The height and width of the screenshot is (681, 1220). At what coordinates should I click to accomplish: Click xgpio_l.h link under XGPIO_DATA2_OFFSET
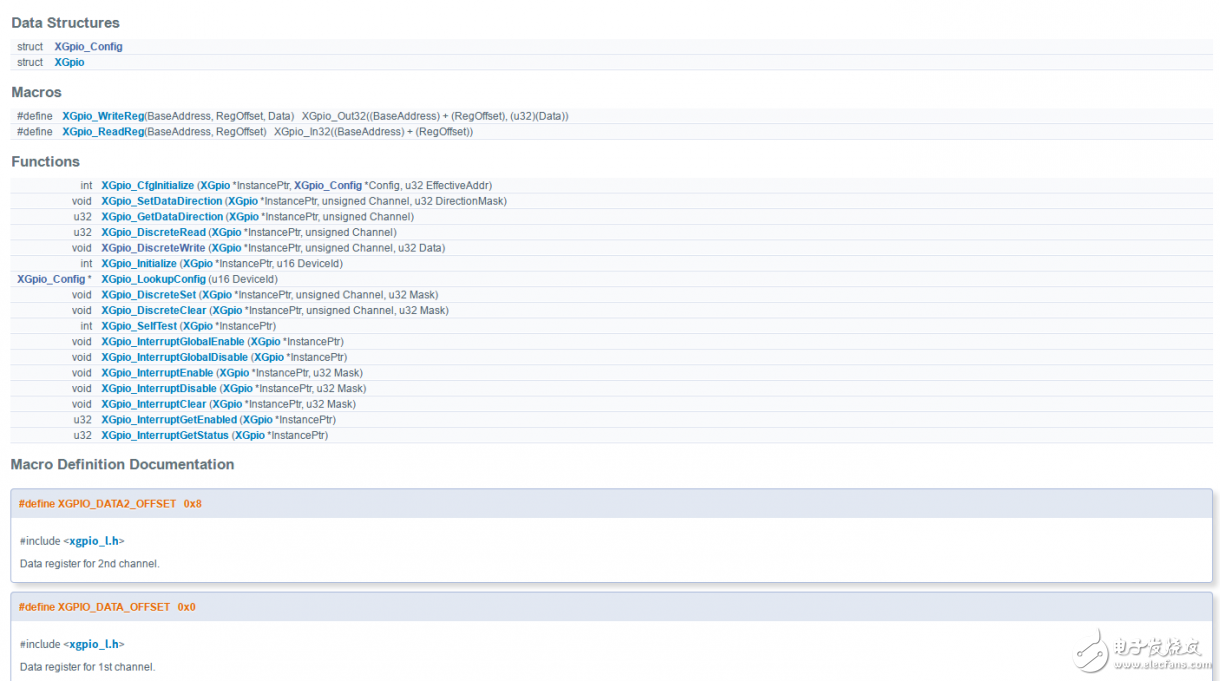[x=94, y=541]
